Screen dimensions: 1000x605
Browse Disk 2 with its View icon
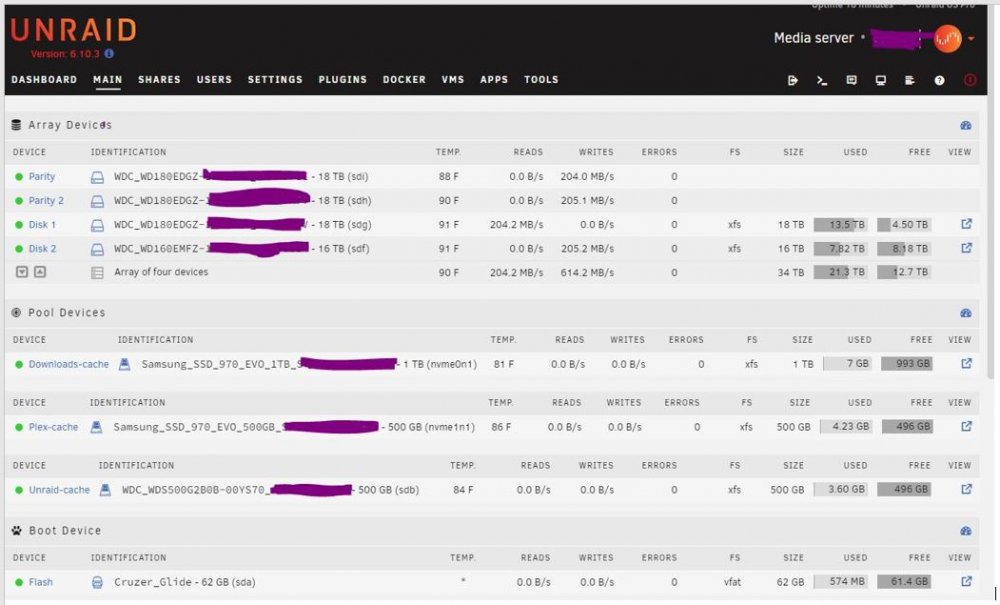tap(966, 248)
